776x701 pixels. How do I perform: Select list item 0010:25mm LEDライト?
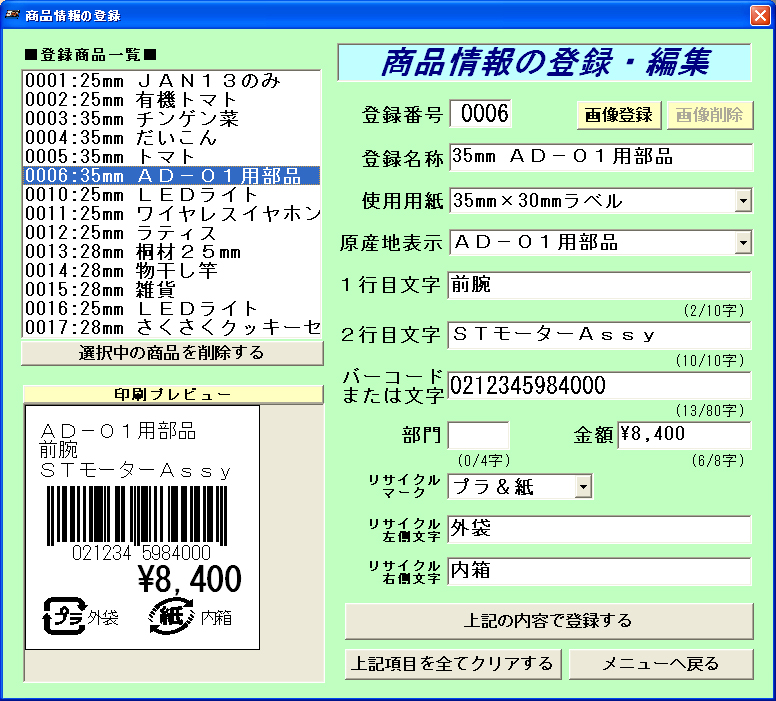172,195
